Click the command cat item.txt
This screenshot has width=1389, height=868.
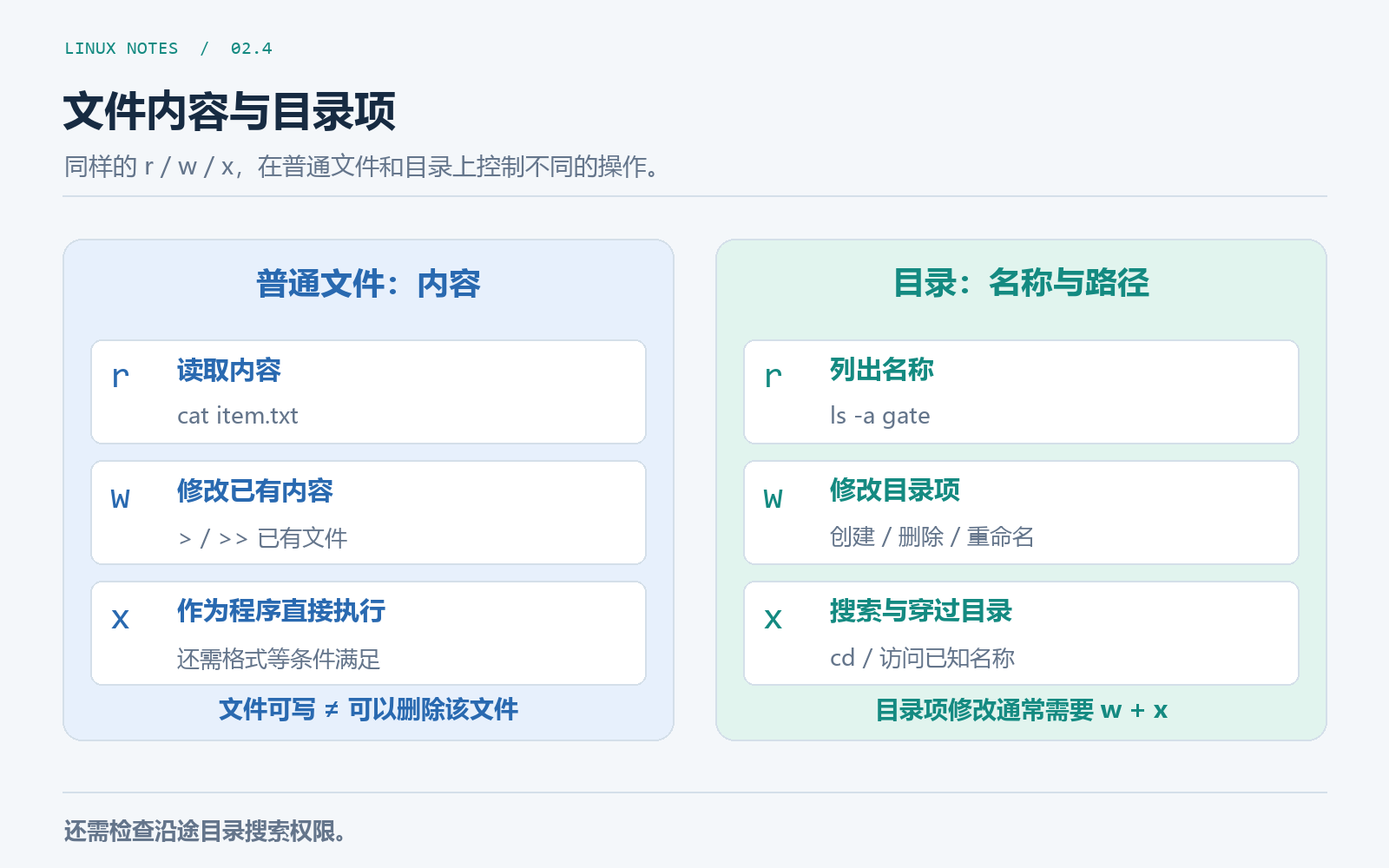[237, 416]
